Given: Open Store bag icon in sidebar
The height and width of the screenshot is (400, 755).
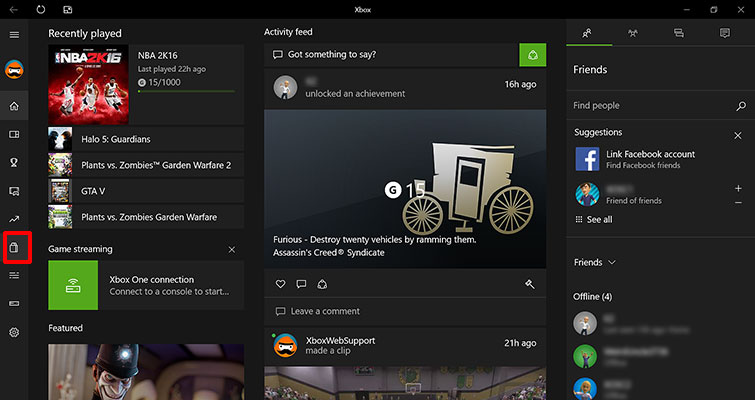Looking at the screenshot, I should pos(14,247).
